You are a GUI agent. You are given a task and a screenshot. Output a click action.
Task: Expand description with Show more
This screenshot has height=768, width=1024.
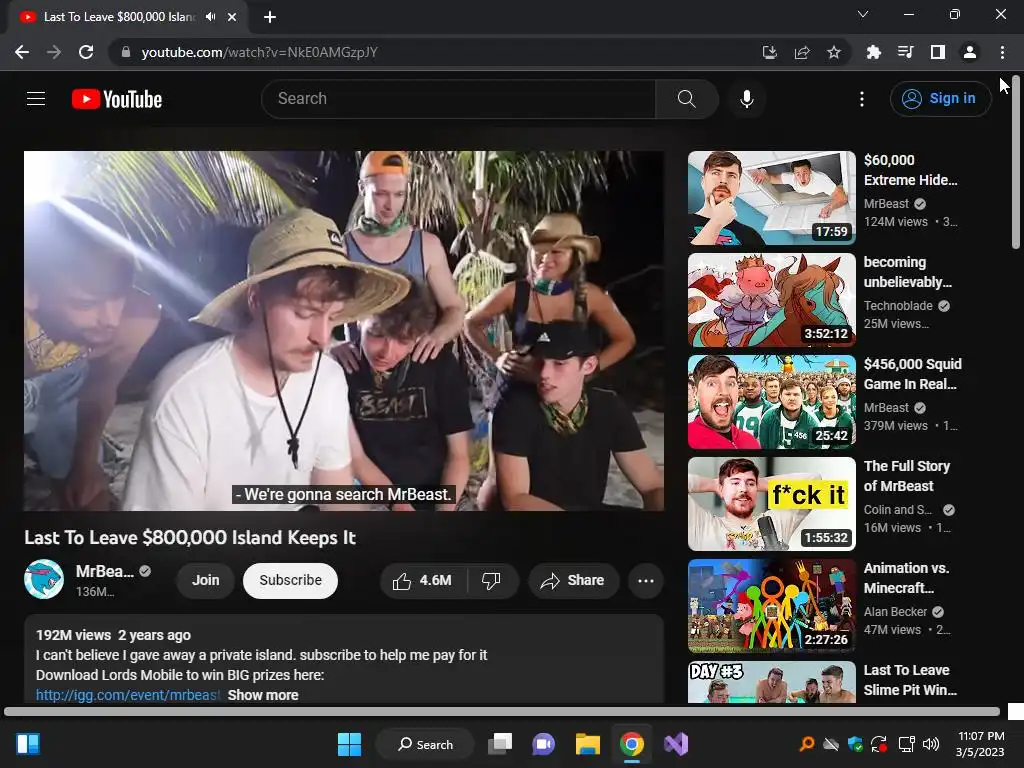[263, 695]
